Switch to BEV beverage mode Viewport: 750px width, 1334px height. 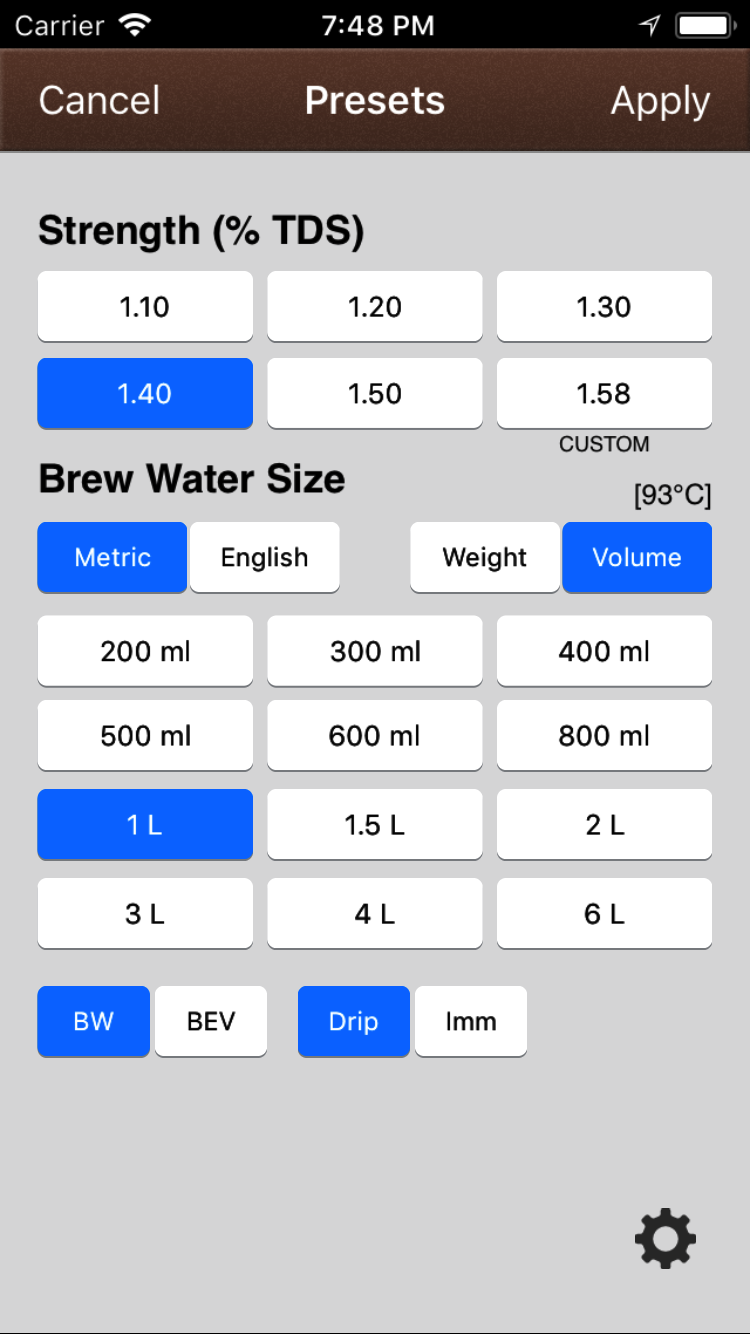pyautogui.click(x=211, y=1021)
